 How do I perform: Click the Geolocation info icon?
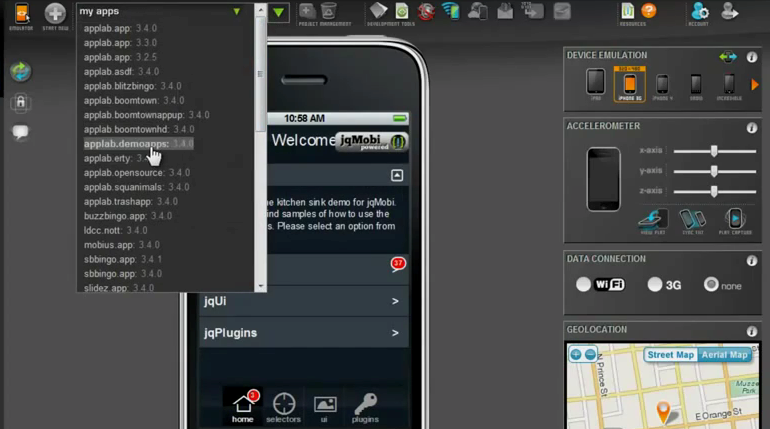click(x=751, y=331)
